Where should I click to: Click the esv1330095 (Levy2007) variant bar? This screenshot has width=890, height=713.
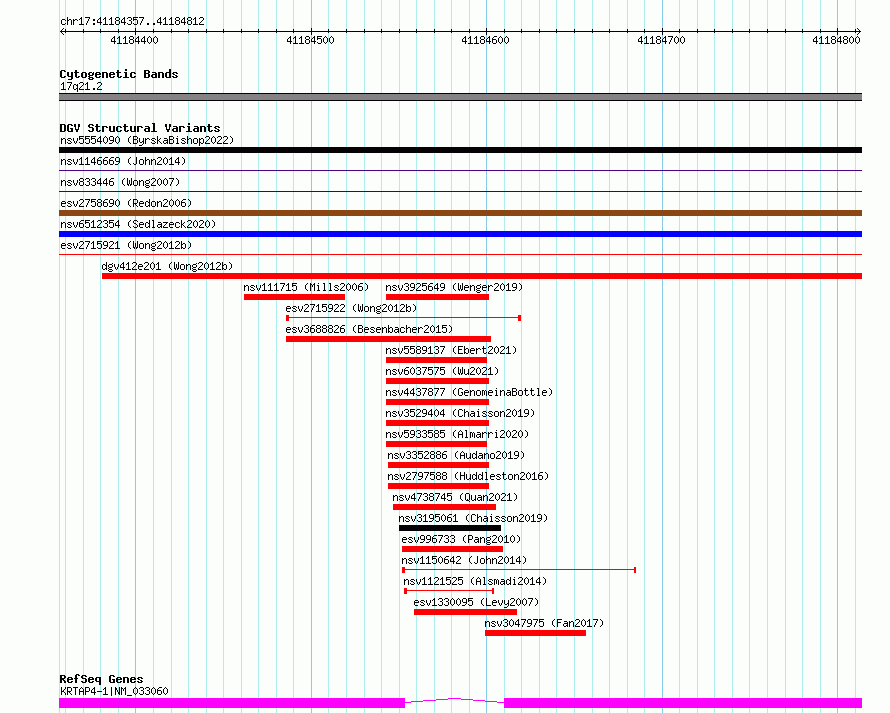[x=465, y=612]
